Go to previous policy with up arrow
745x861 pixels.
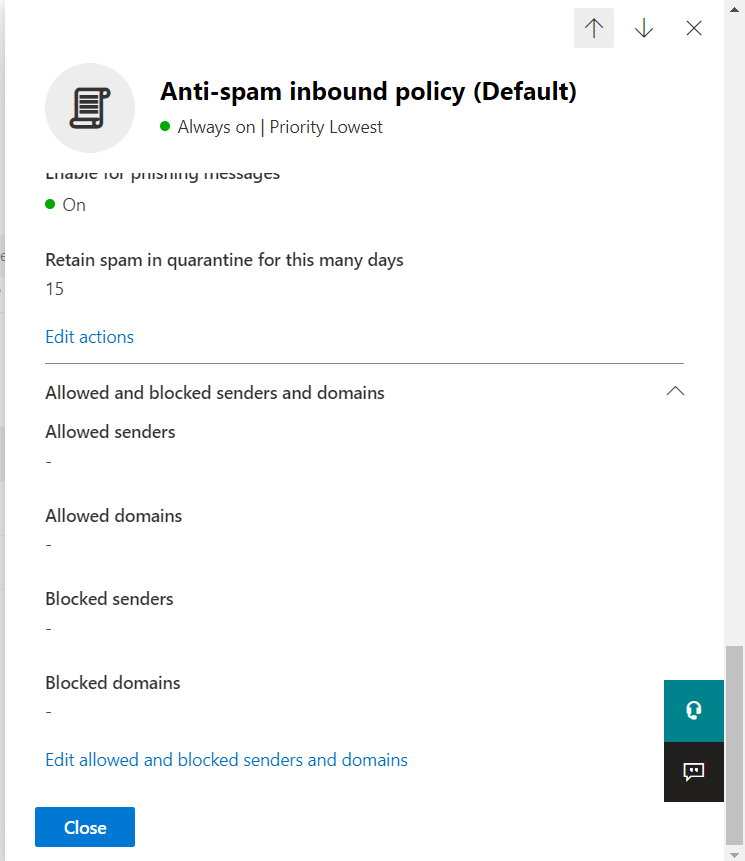pos(594,28)
